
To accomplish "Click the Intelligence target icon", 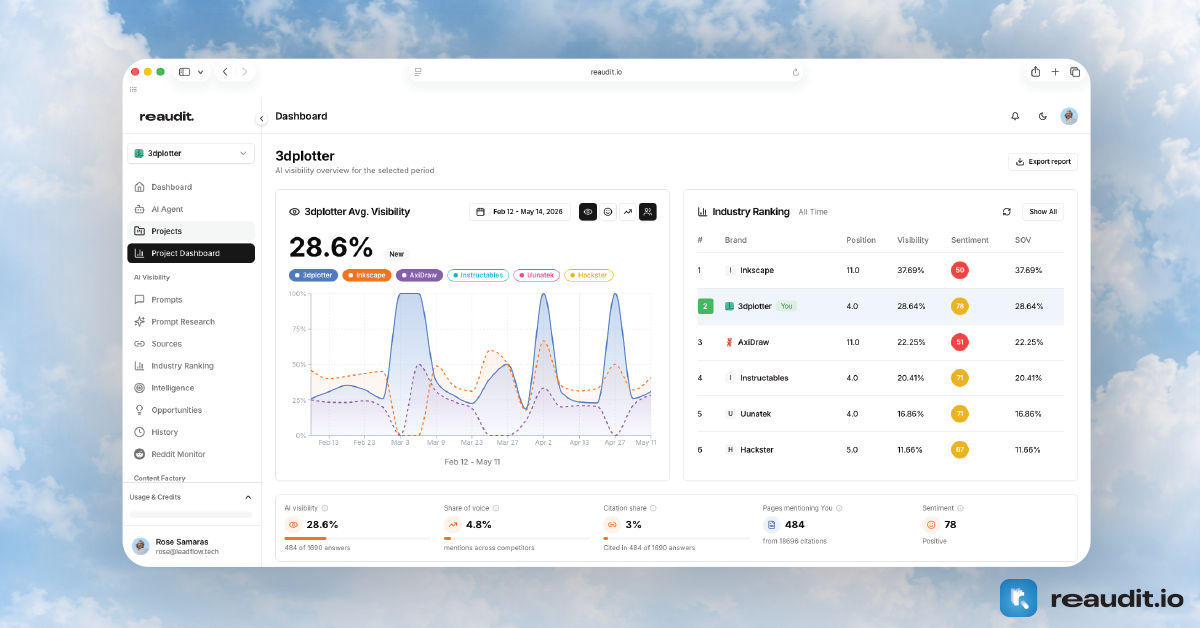I will pyautogui.click(x=140, y=388).
